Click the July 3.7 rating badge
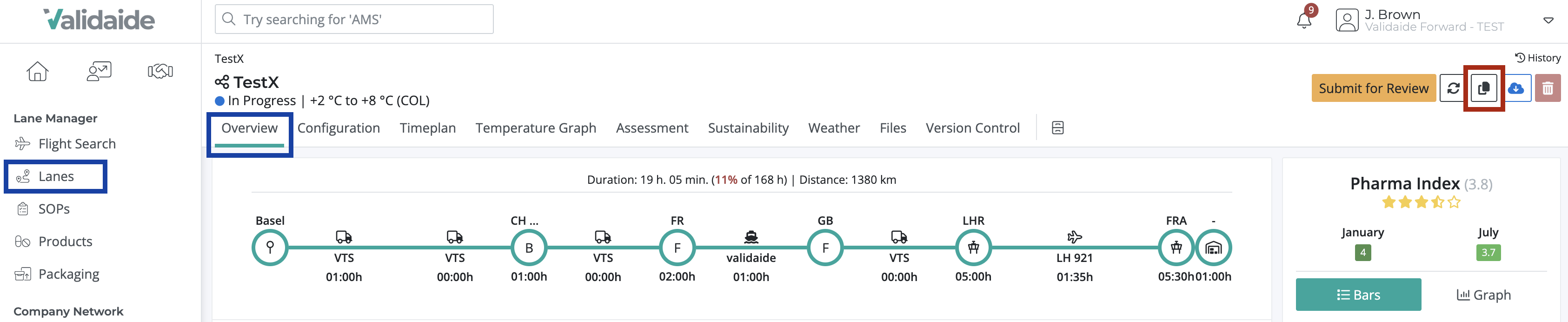The width and height of the screenshot is (1568, 322). pyautogui.click(x=1488, y=252)
